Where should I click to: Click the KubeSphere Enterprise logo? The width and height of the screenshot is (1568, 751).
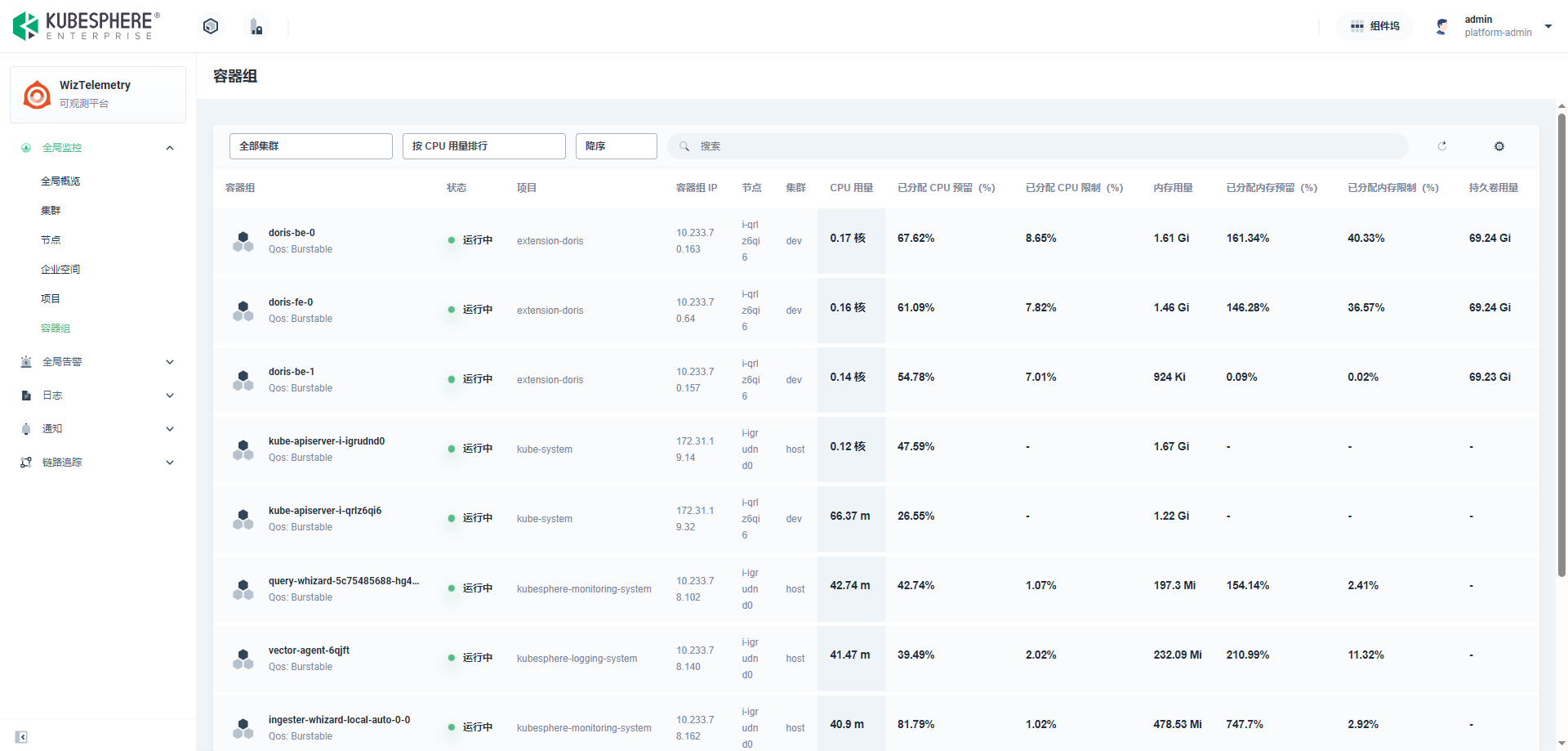point(86,26)
